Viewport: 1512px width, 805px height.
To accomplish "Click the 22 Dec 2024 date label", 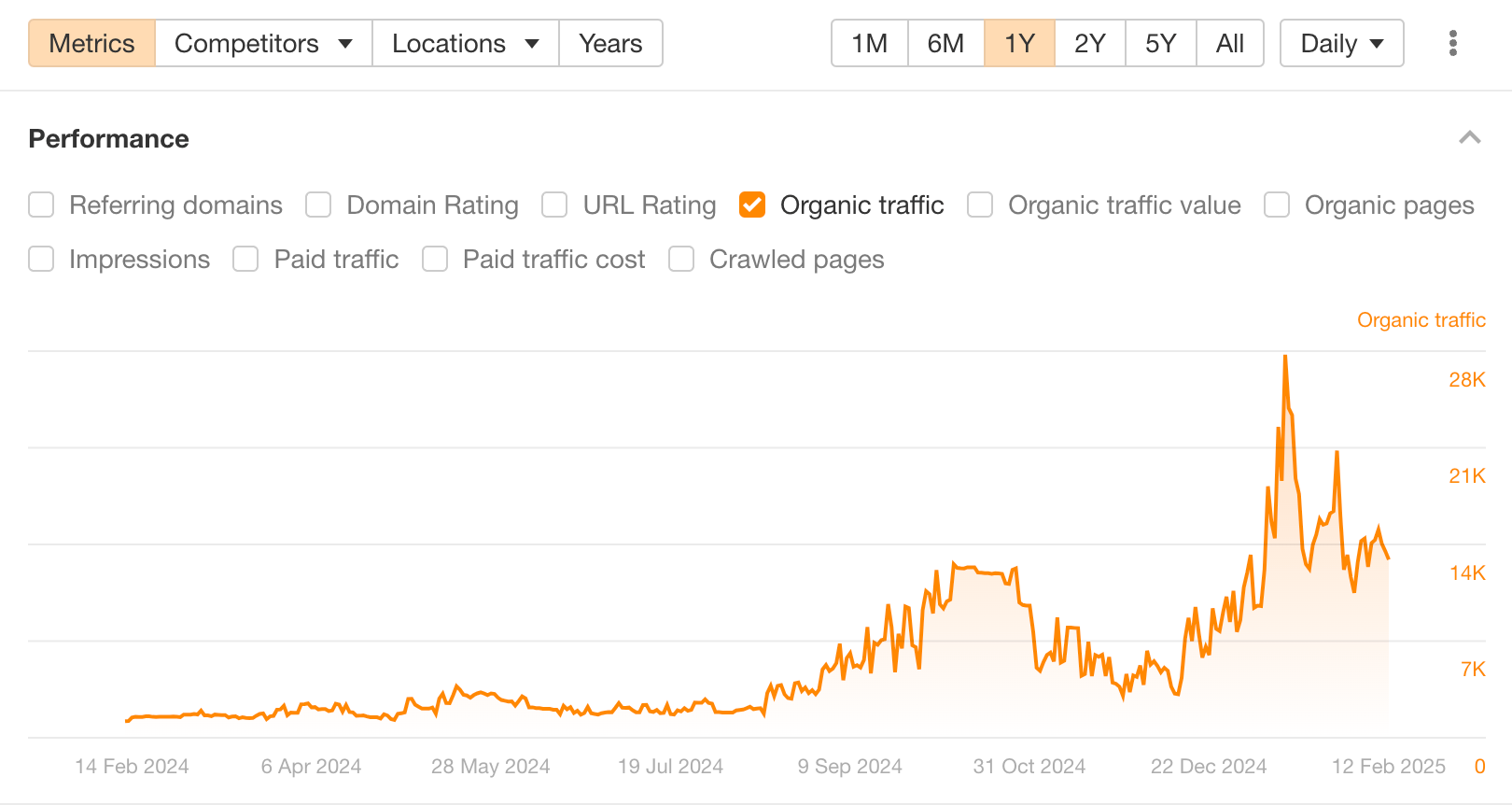I will [1209, 767].
